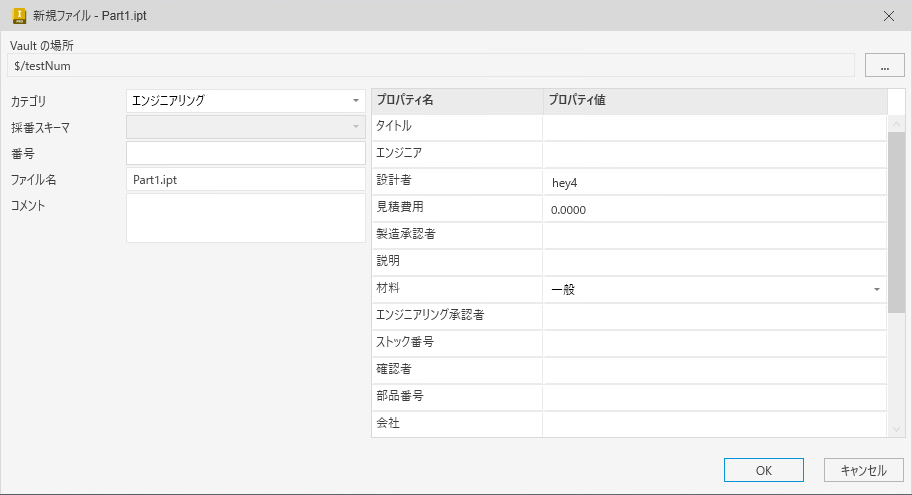Open the 材料 property value dropdown

click(876, 290)
